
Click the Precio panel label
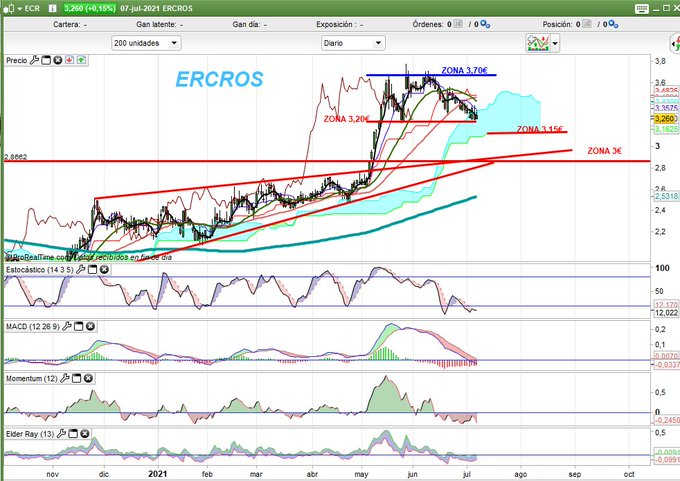click(x=16, y=60)
